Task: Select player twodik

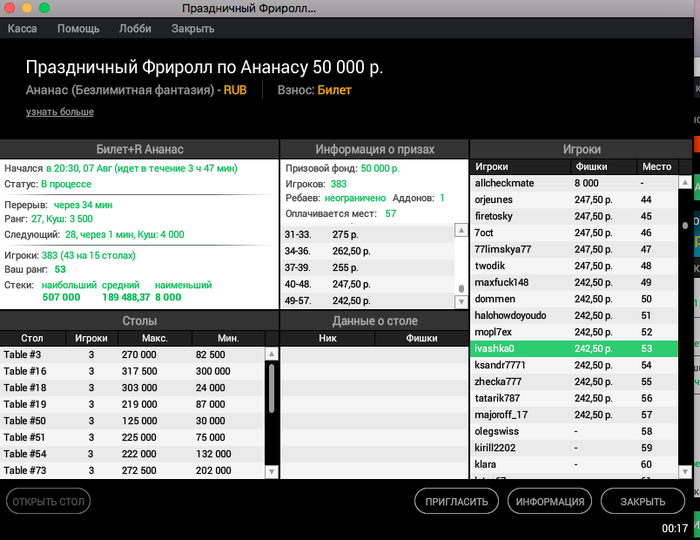Action: point(574,266)
